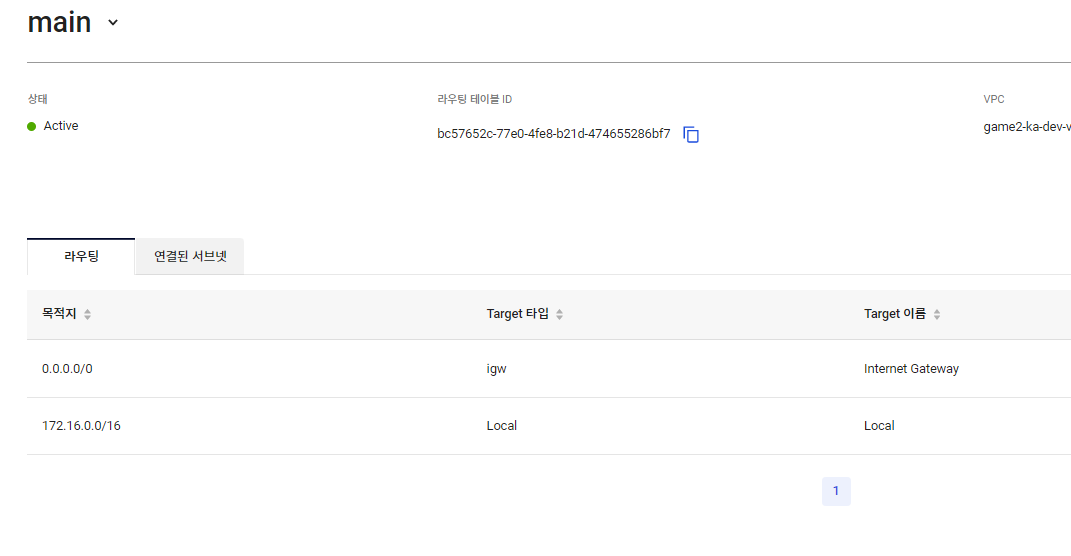Click the Local target type cell
1071x556 pixels.
(x=501, y=426)
